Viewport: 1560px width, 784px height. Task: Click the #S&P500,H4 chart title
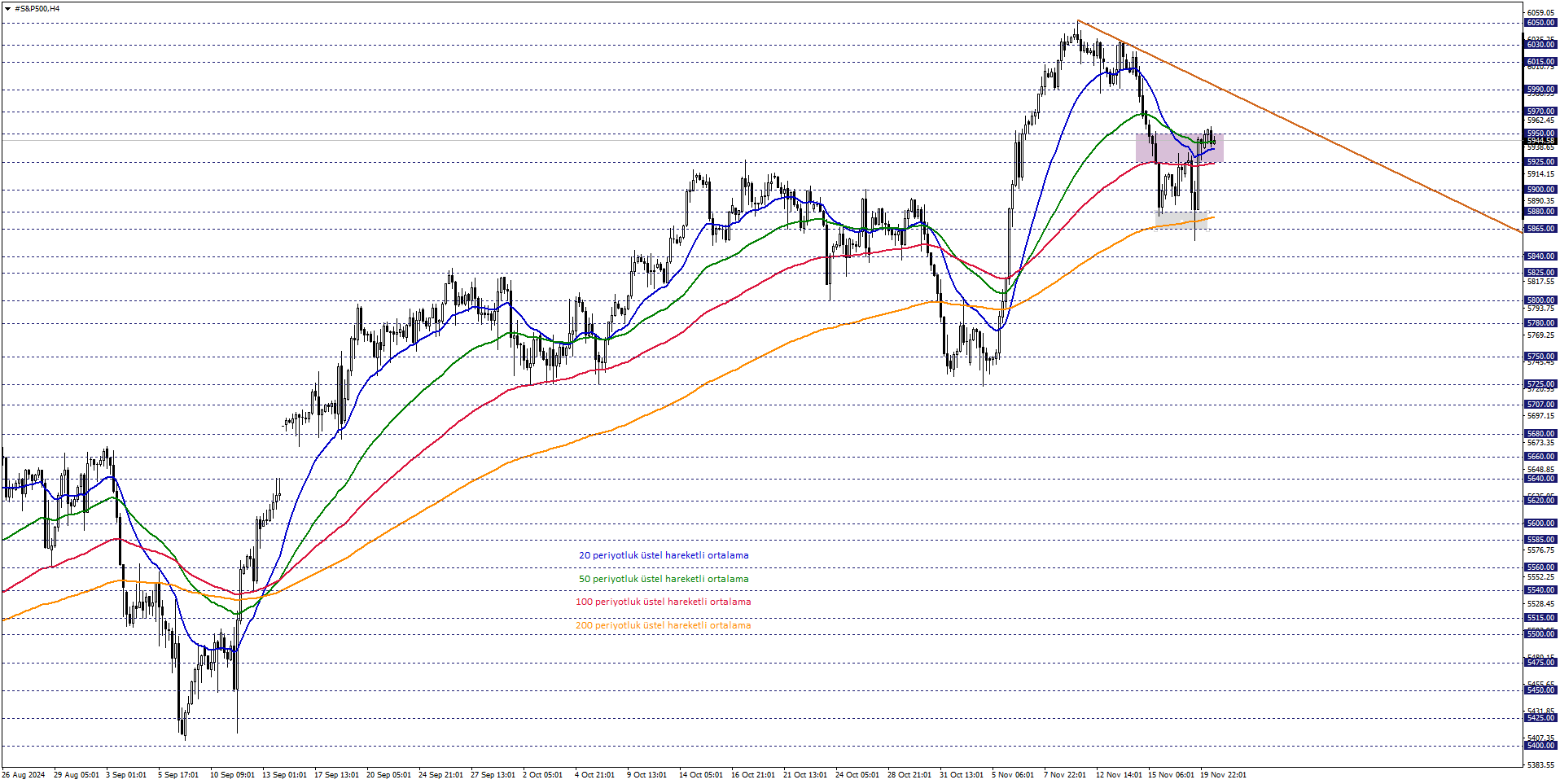(37, 9)
